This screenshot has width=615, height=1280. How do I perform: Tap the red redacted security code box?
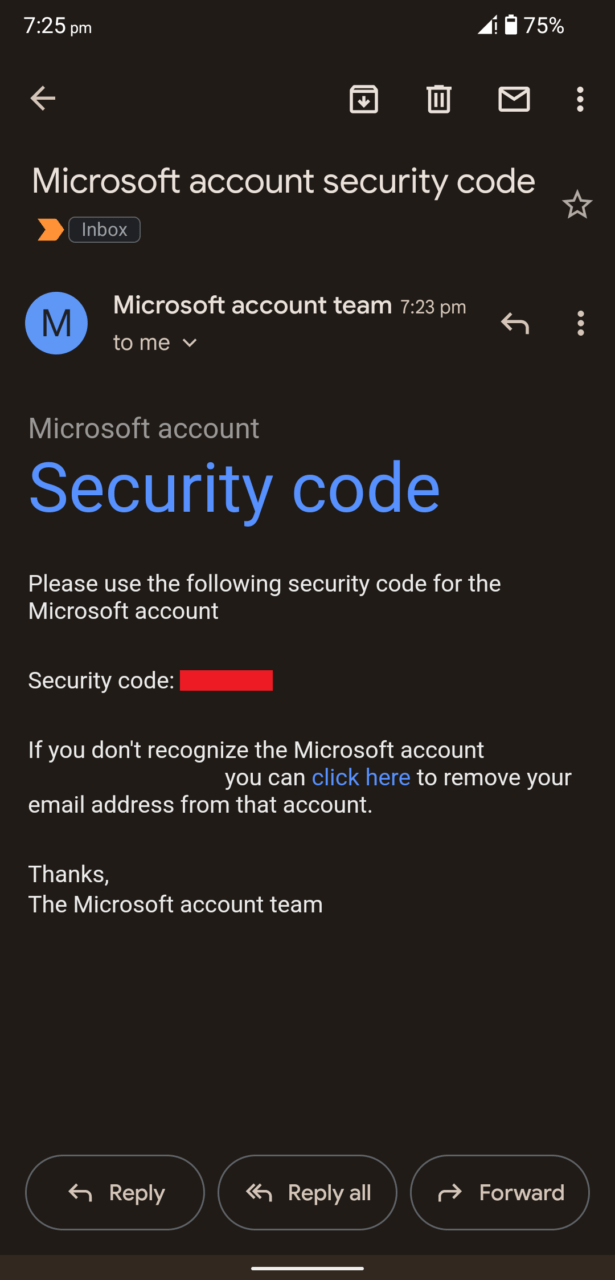point(226,680)
